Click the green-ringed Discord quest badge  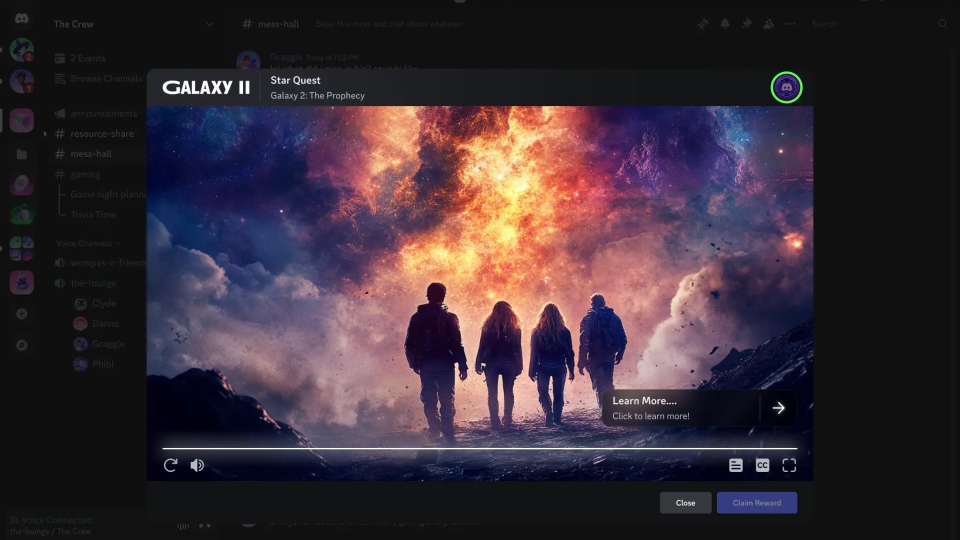point(786,88)
